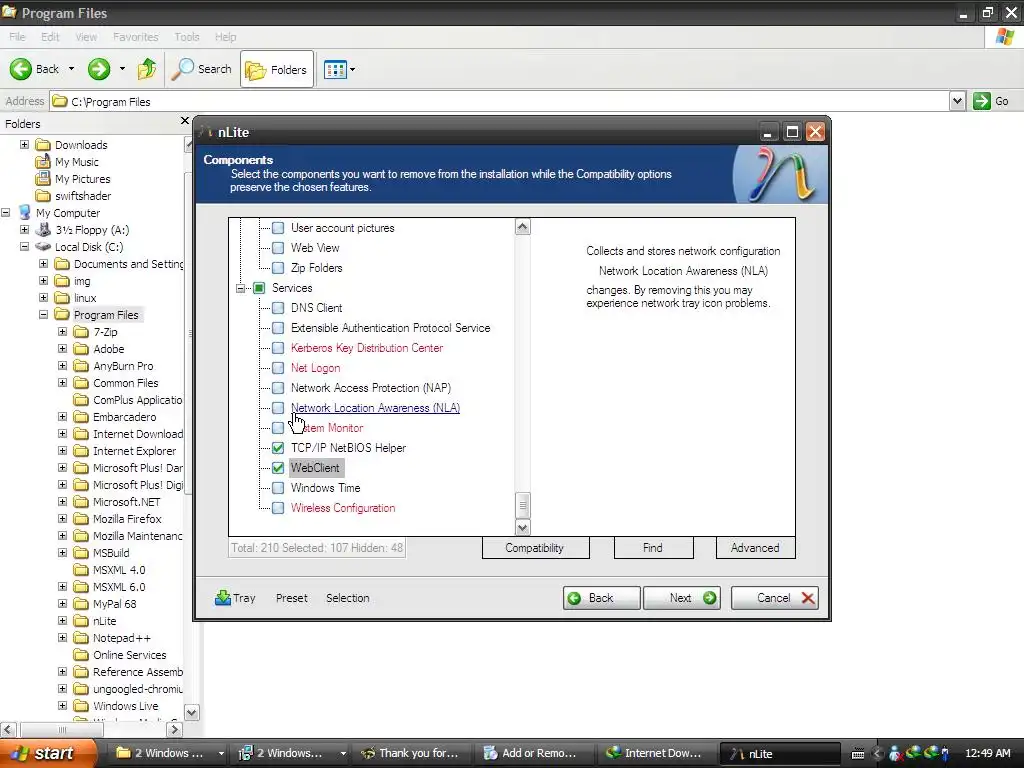Screen dimensions: 1024x768
Task: Open the Notepad++ folder in tree
Action: [121, 637]
